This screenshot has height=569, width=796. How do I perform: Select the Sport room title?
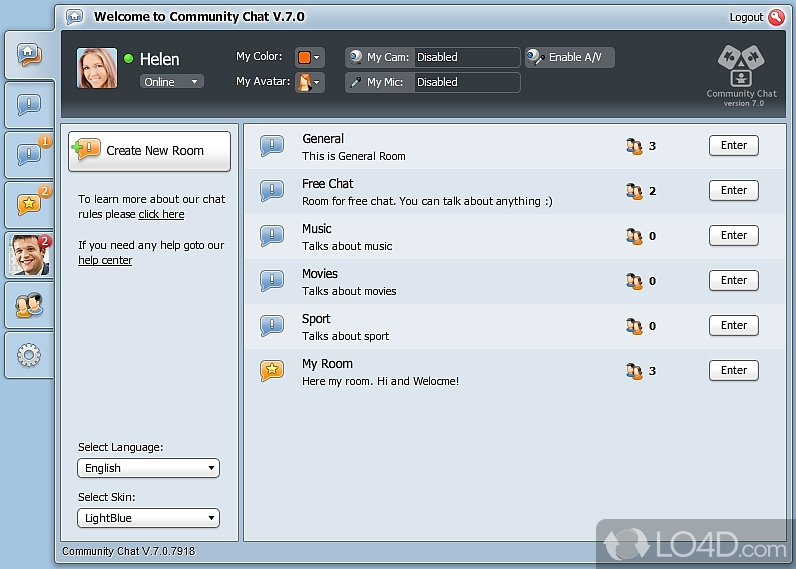click(316, 319)
